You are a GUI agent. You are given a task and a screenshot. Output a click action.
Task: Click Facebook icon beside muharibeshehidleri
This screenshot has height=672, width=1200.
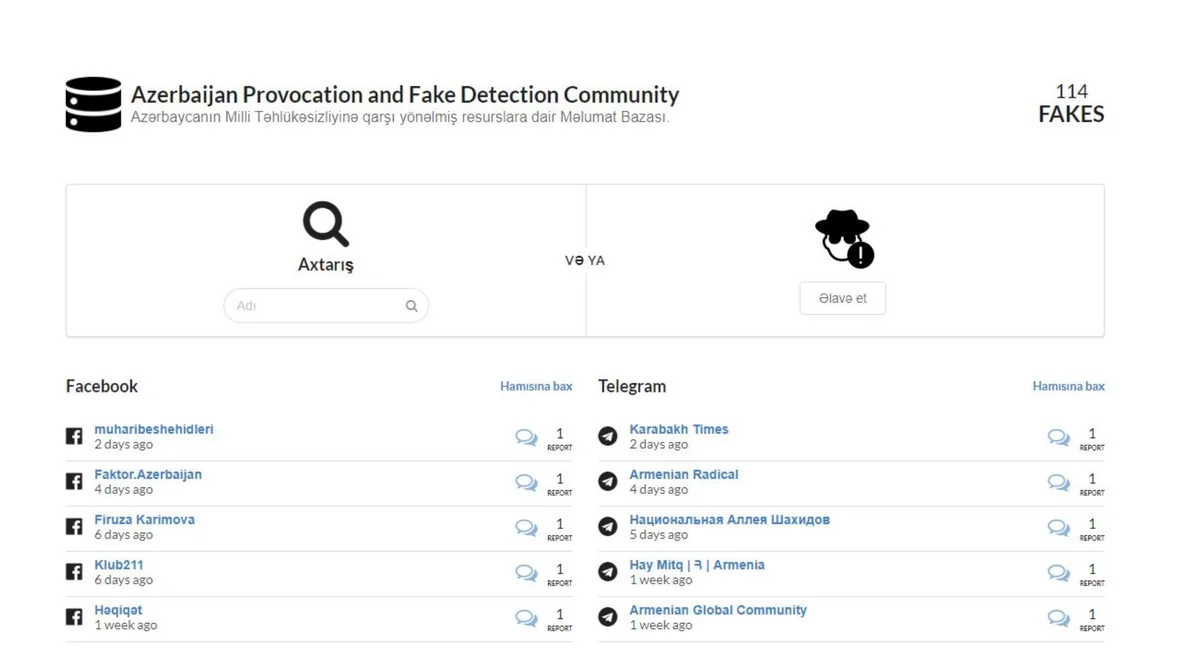74,436
